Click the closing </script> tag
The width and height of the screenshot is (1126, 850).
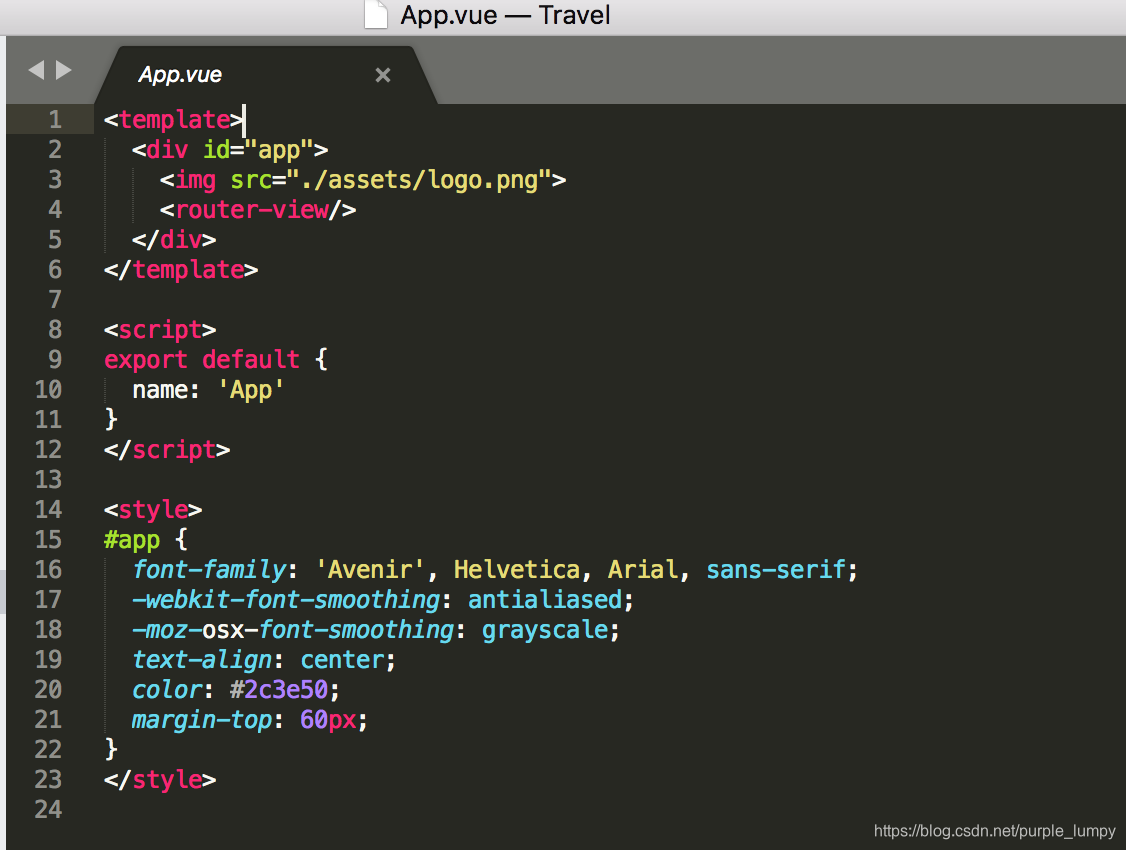tap(167, 450)
